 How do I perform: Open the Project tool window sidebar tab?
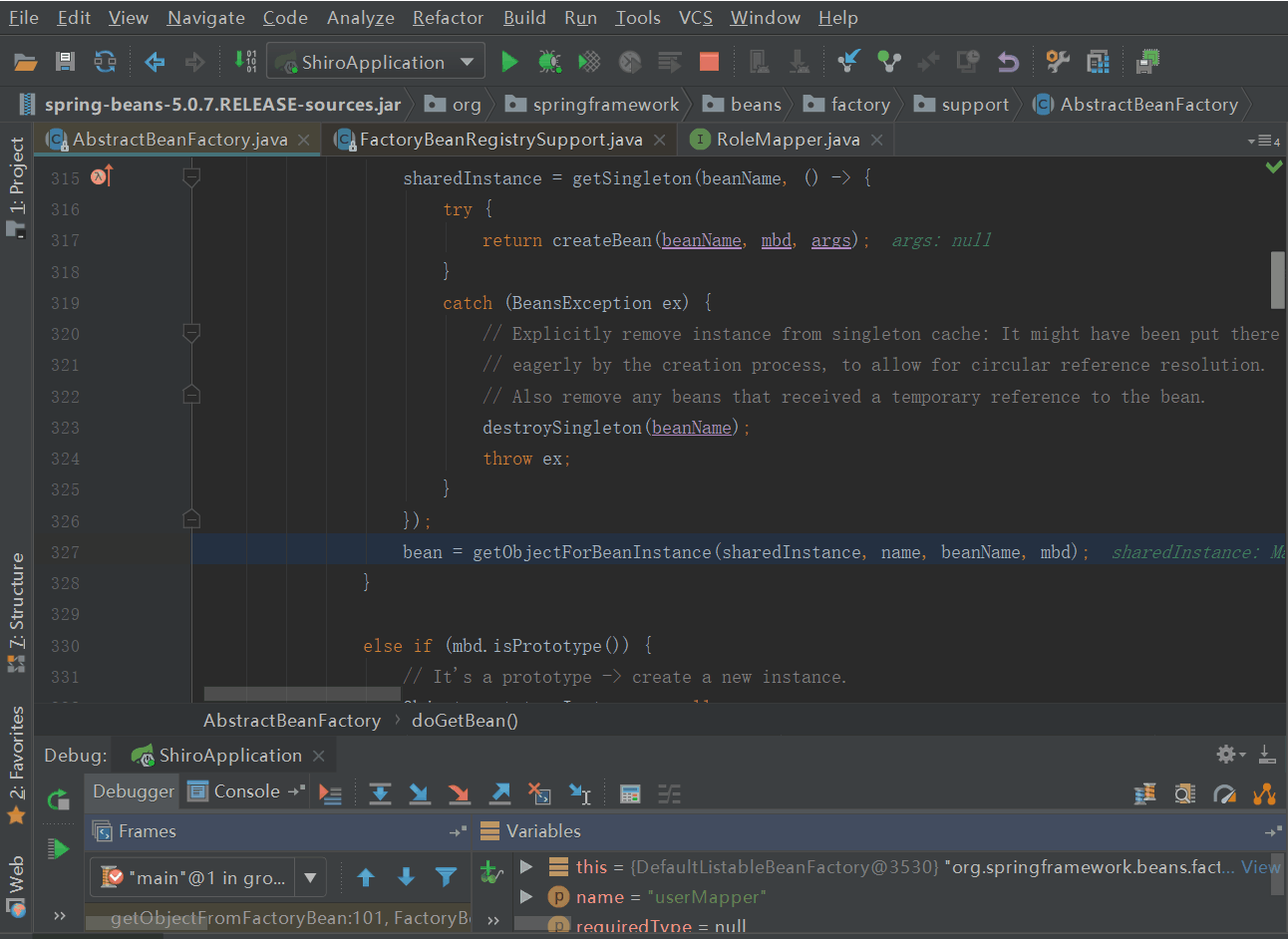click(16, 186)
